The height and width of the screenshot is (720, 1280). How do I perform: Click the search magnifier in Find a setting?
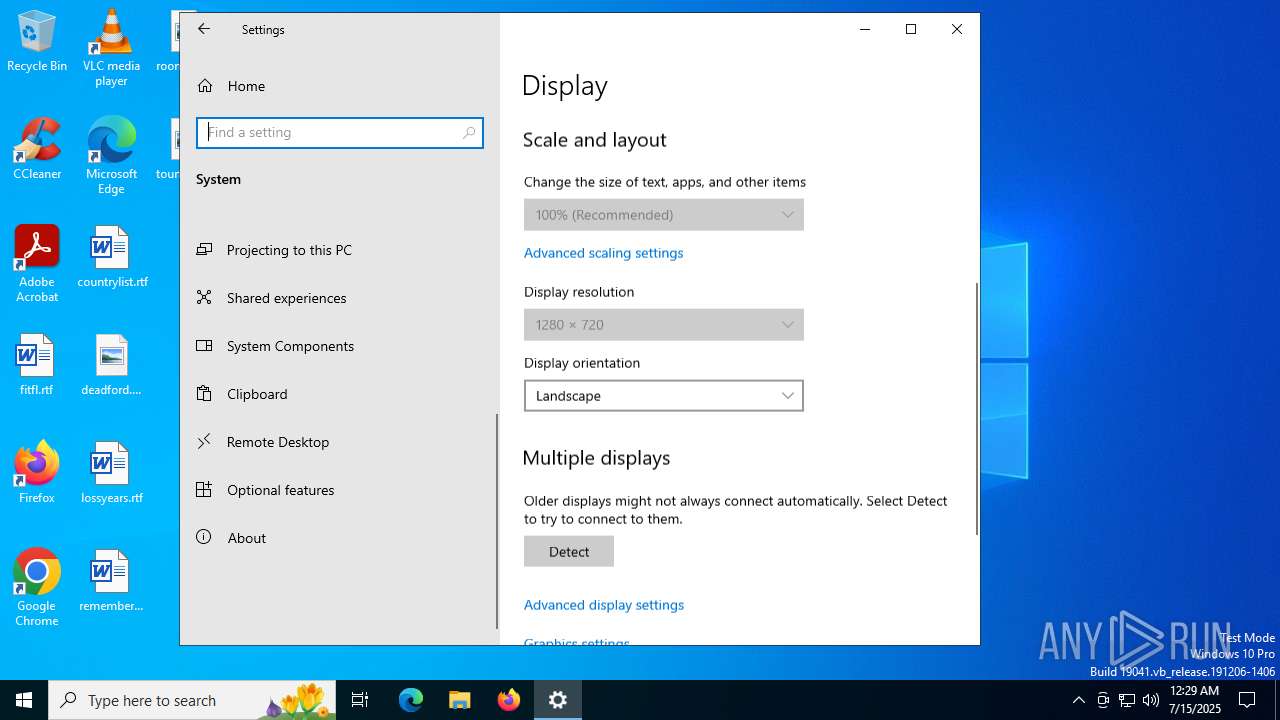point(469,132)
